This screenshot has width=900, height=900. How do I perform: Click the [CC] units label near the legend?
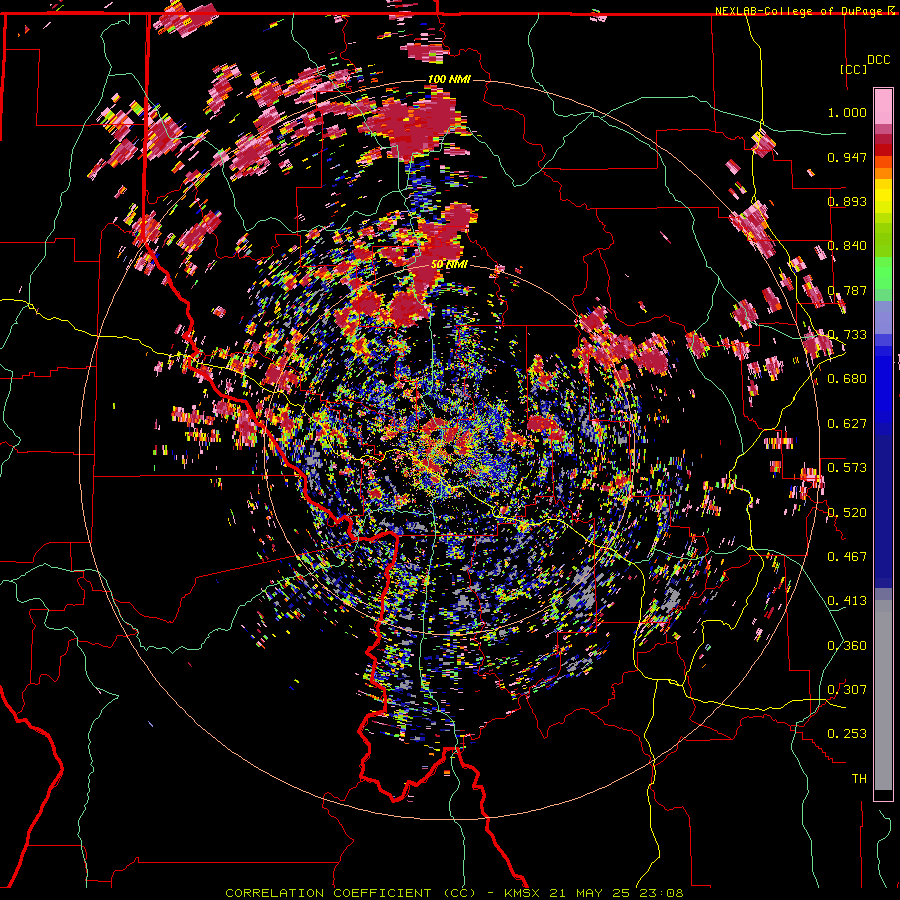[854, 69]
